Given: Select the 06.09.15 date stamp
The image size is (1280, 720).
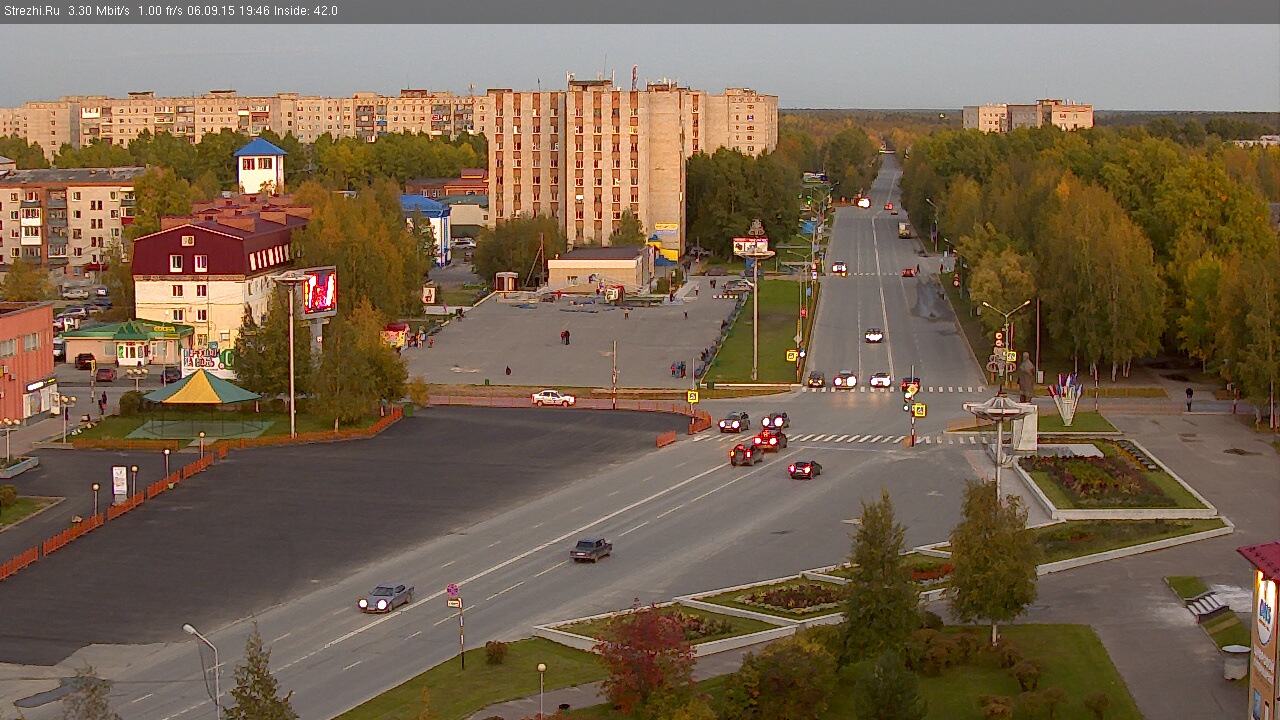Looking at the screenshot, I should click(x=209, y=11).
